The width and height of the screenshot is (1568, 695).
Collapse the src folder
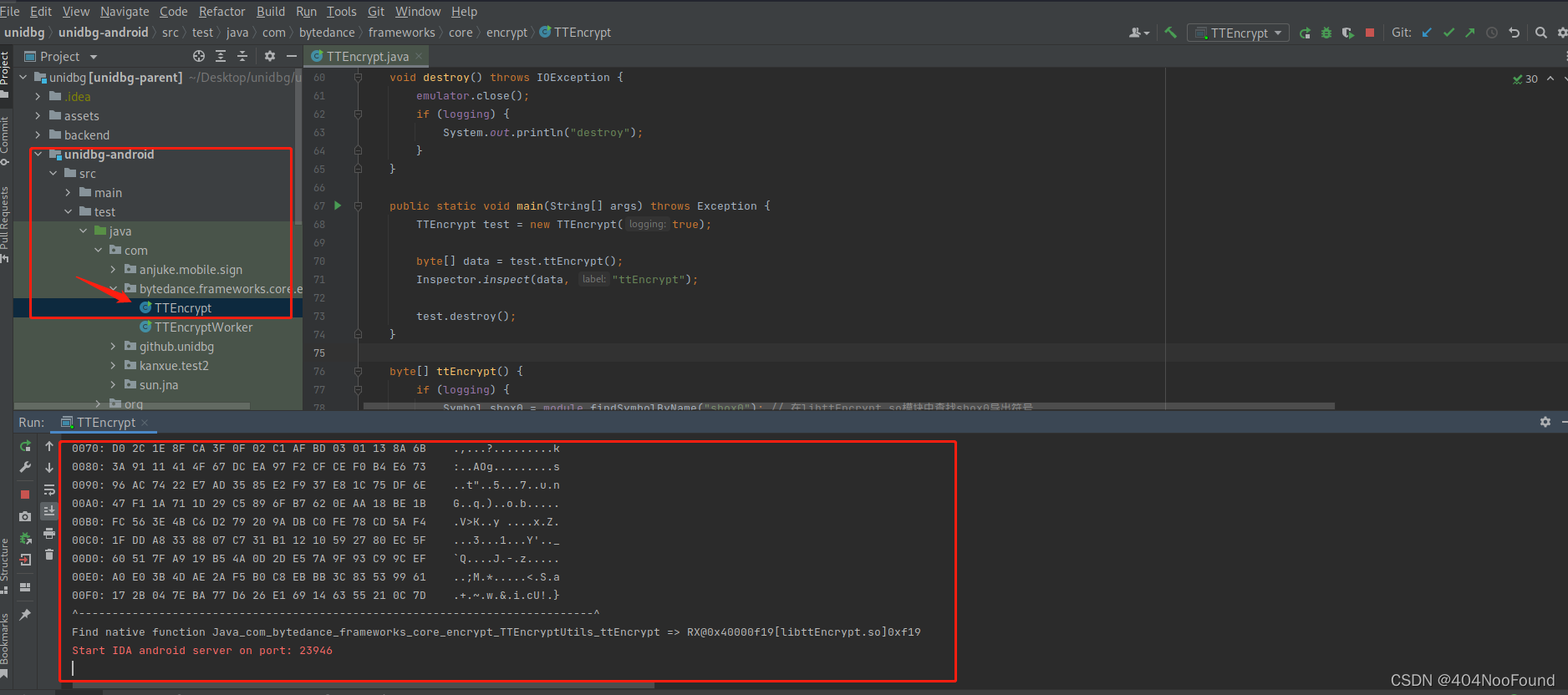pyautogui.click(x=53, y=174)
